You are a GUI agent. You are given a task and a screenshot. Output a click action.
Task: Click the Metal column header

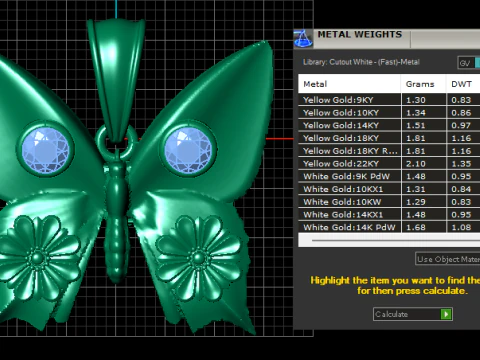(349, 84)
